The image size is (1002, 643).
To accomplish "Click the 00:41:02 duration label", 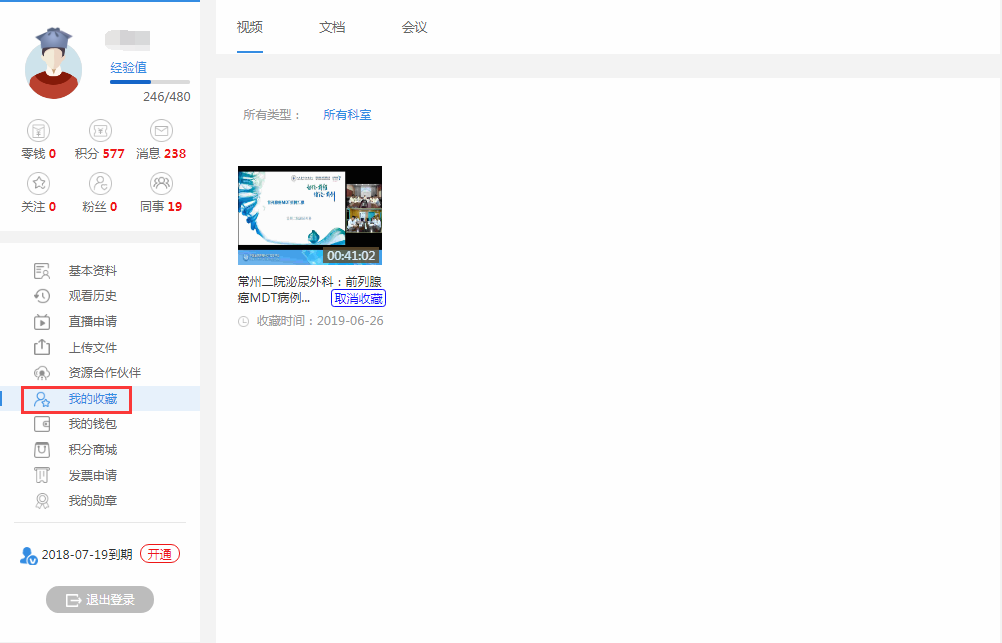I will [351, 256].
